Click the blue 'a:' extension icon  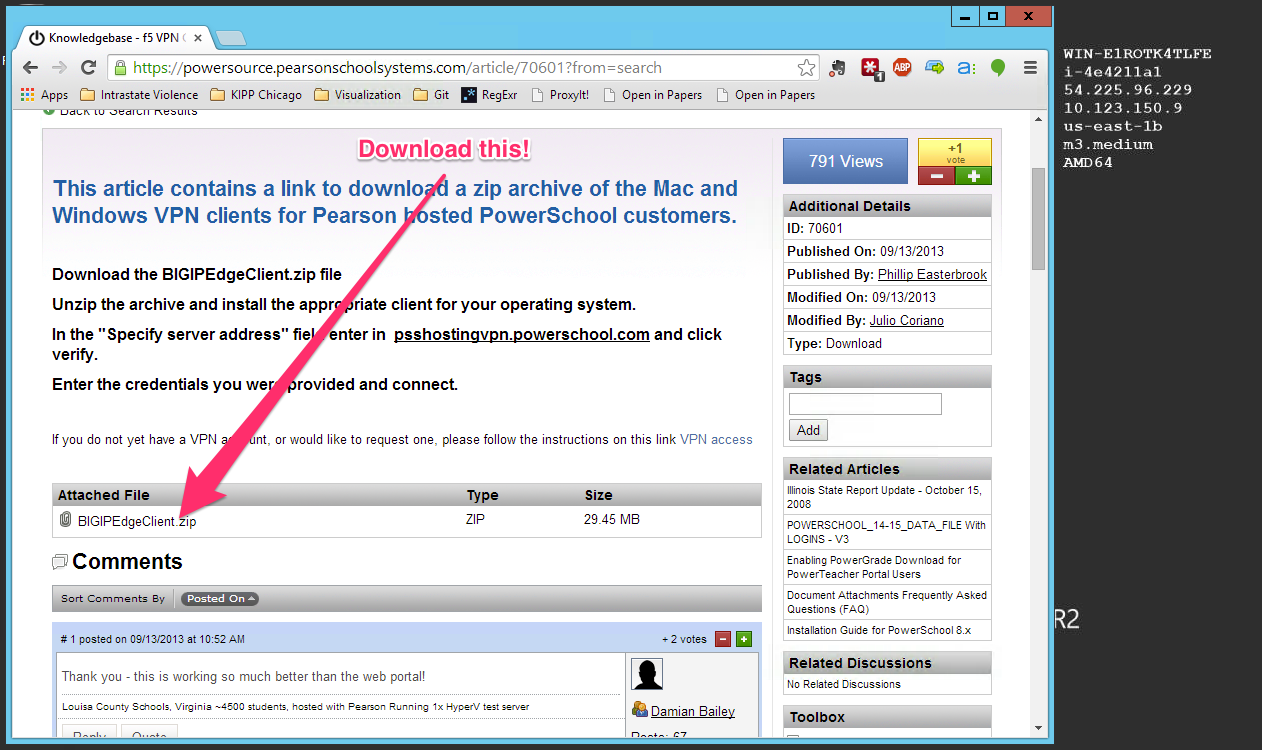click(x=966, y=68)
